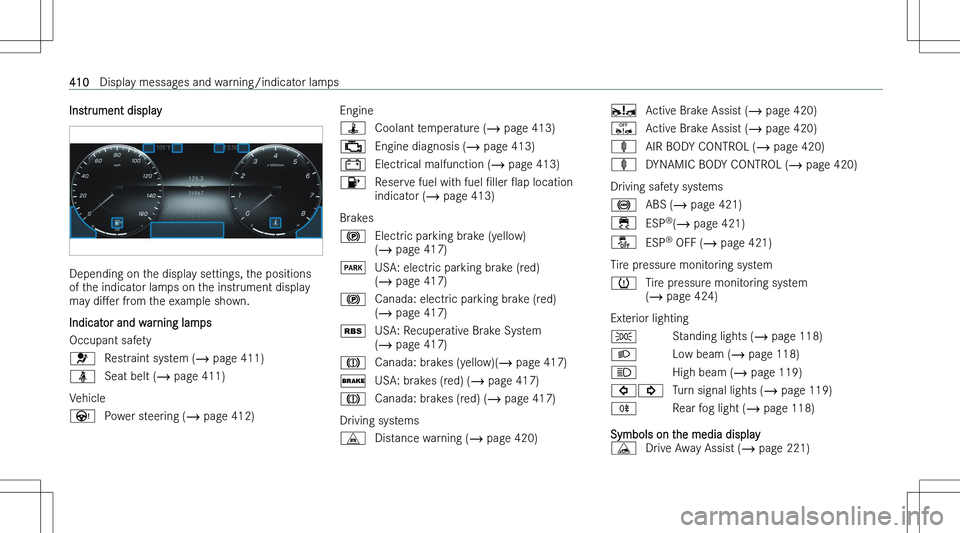Click the Tire pressure monitoring icon
The height and width of the screenshot is (533, 960).
tap(623, 283)
